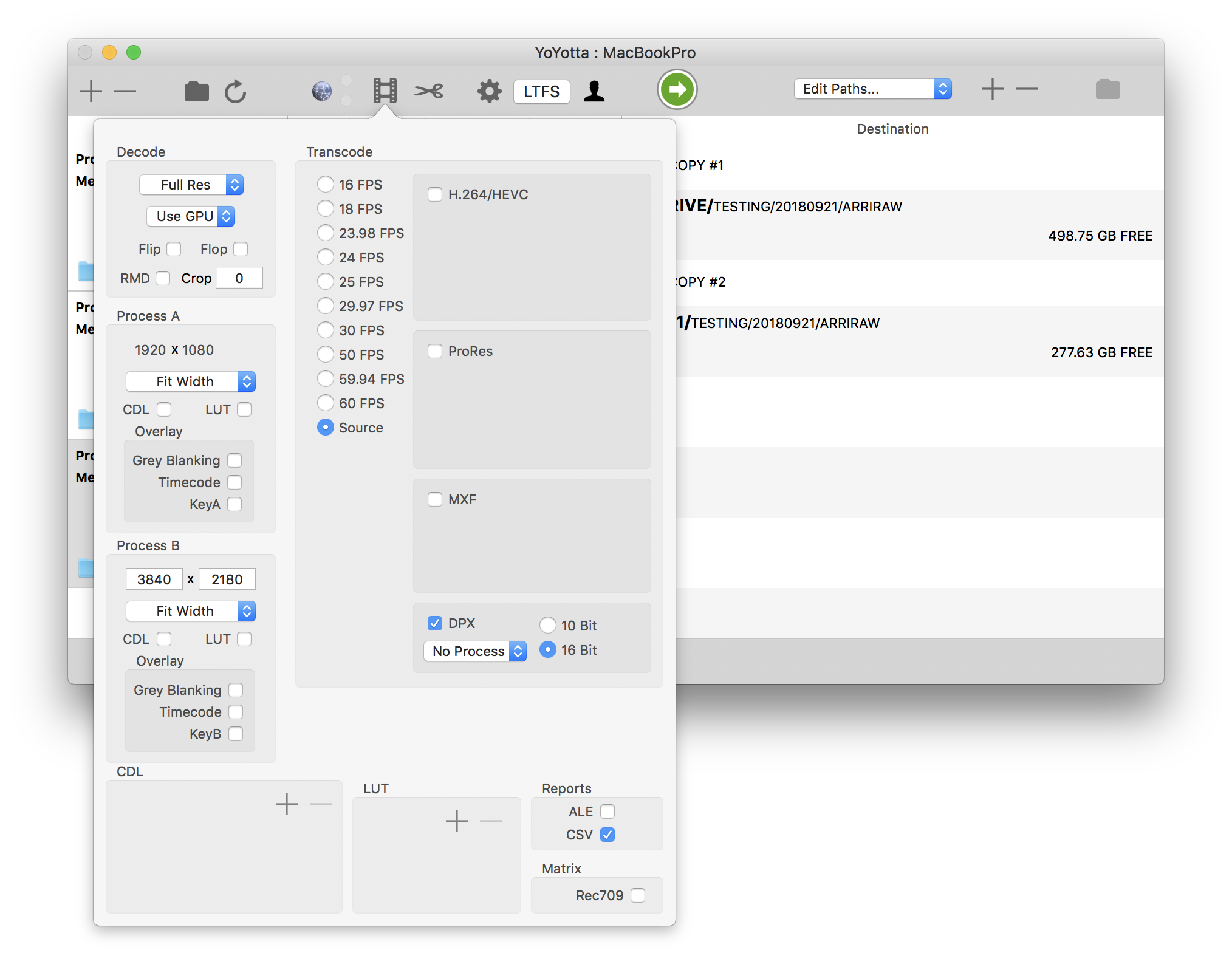This screenshot has height=967, width=1232.
Task: Enable H.264/HEVC transcode
Action: (x=435, y=194)
